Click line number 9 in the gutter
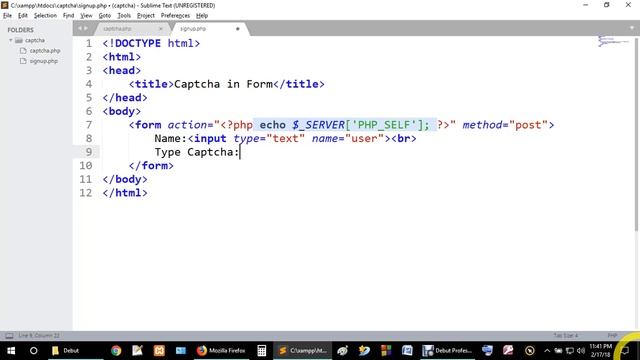The image size is (640, 360). point(89,152)
